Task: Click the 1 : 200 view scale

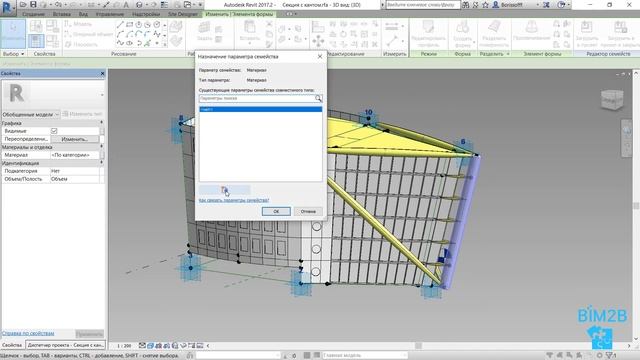Action: [x=124, y=346]
